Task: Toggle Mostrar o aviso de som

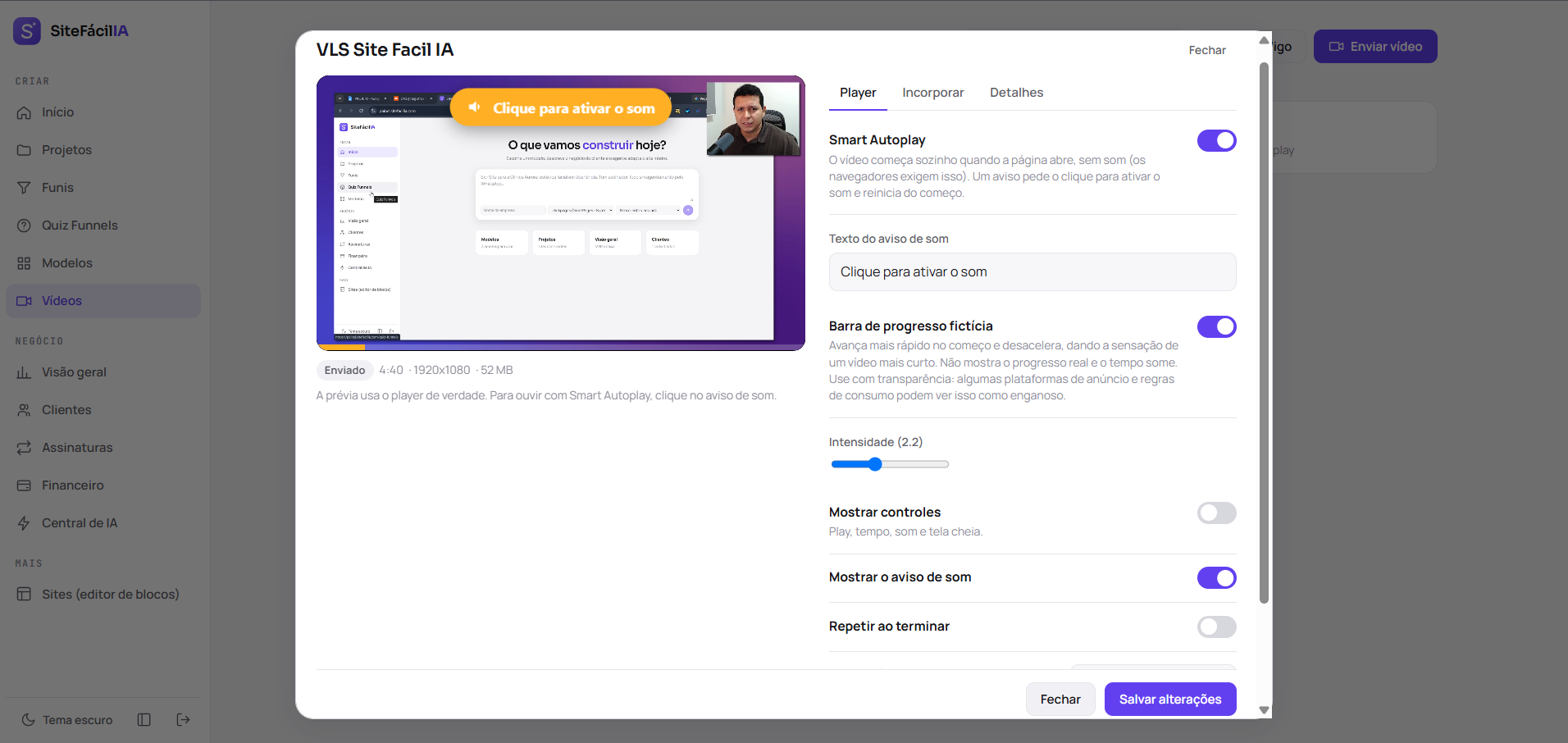Action: pyautogui.click(x=1217, y=578)
